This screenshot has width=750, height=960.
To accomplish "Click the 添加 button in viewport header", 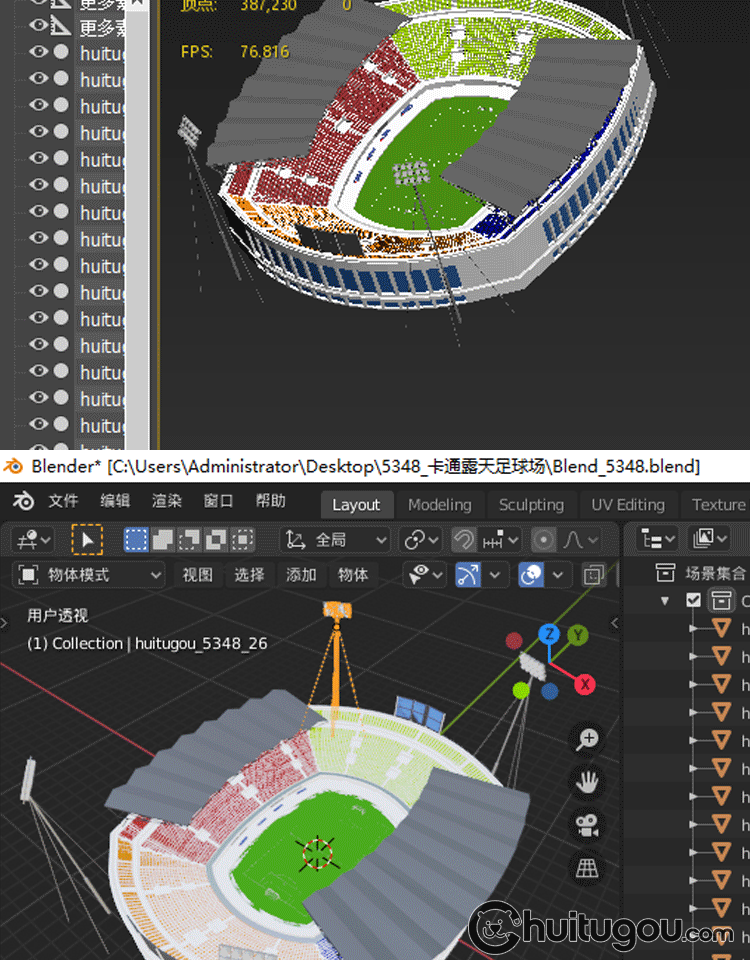I will [301, 575].
